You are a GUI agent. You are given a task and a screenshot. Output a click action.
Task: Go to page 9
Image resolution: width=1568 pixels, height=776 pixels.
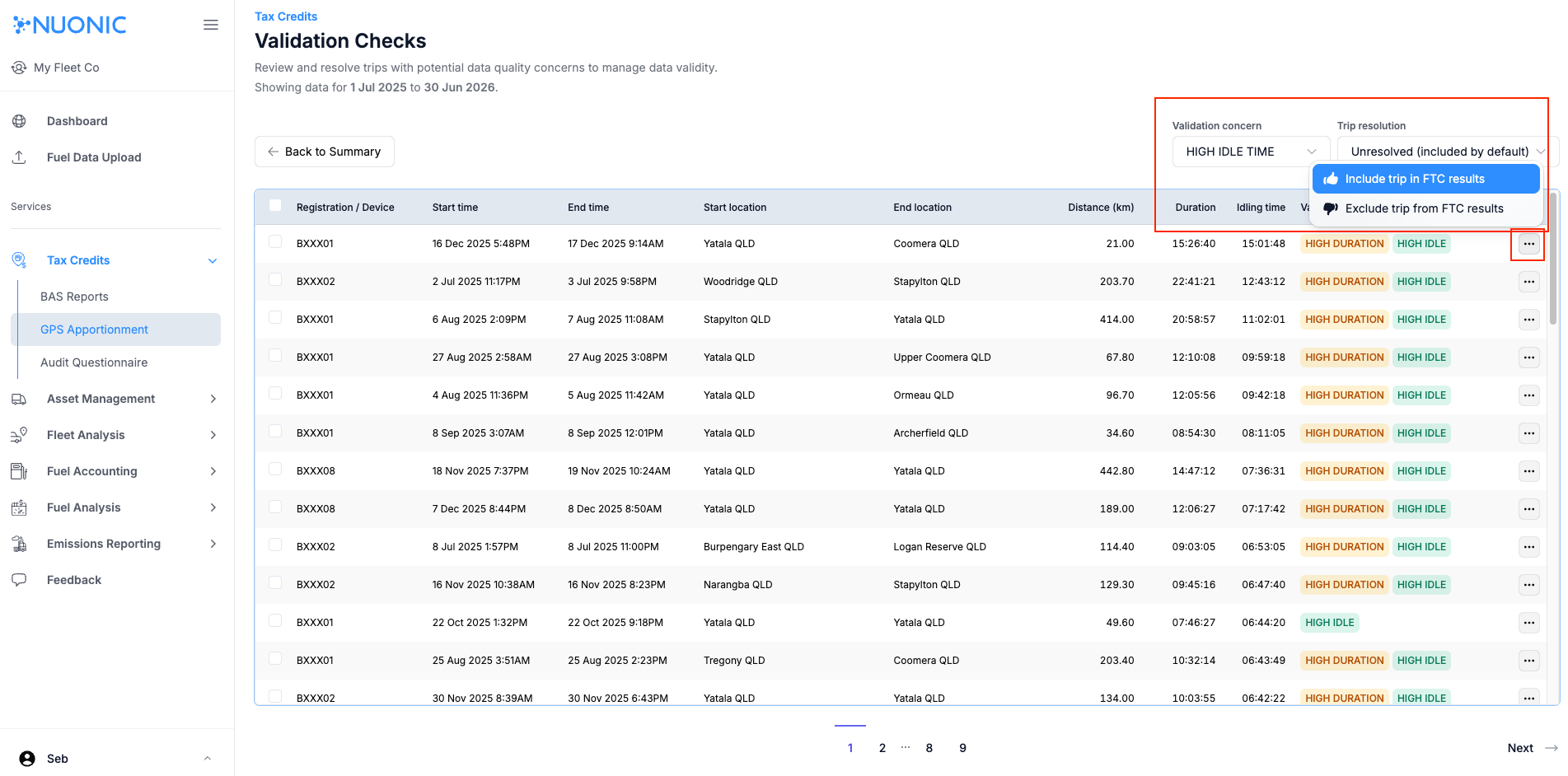[x=963, y=748]
